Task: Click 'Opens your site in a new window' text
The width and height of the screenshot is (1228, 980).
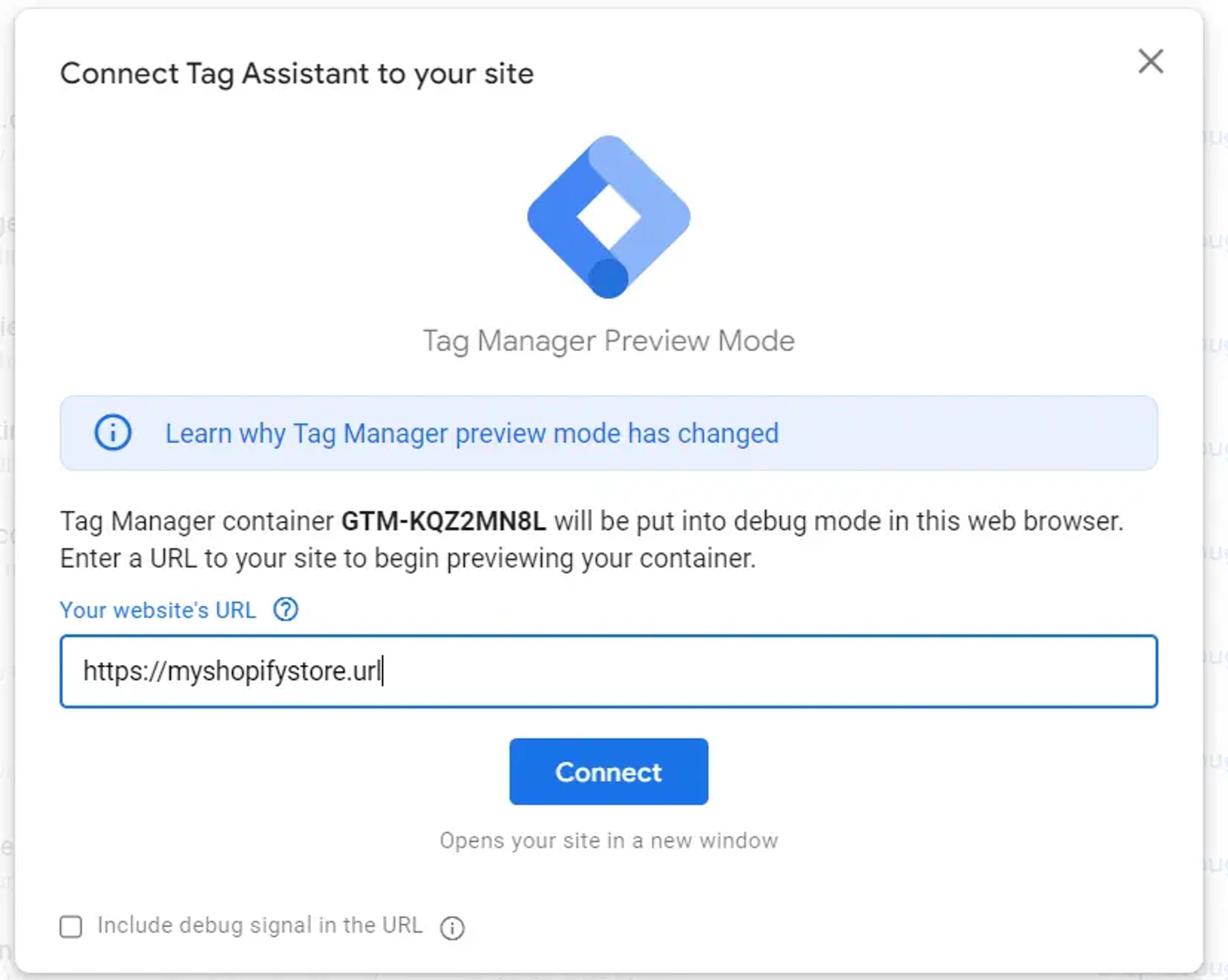Action: (608, 840)
